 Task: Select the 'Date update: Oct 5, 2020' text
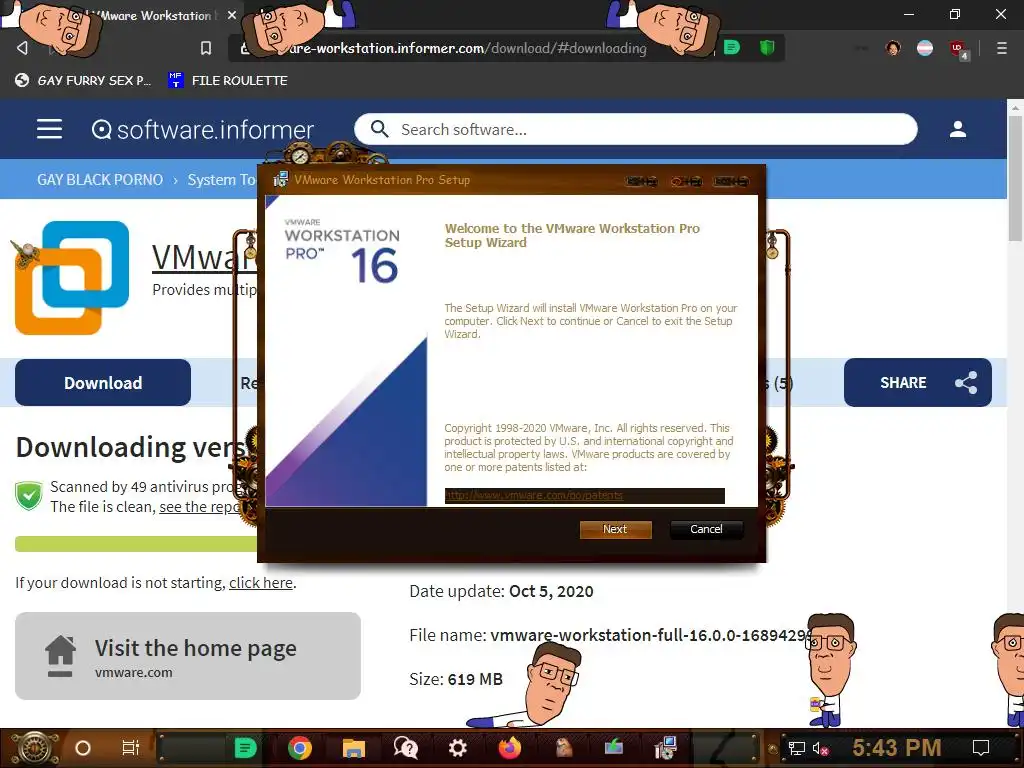[x=501, y=591]
